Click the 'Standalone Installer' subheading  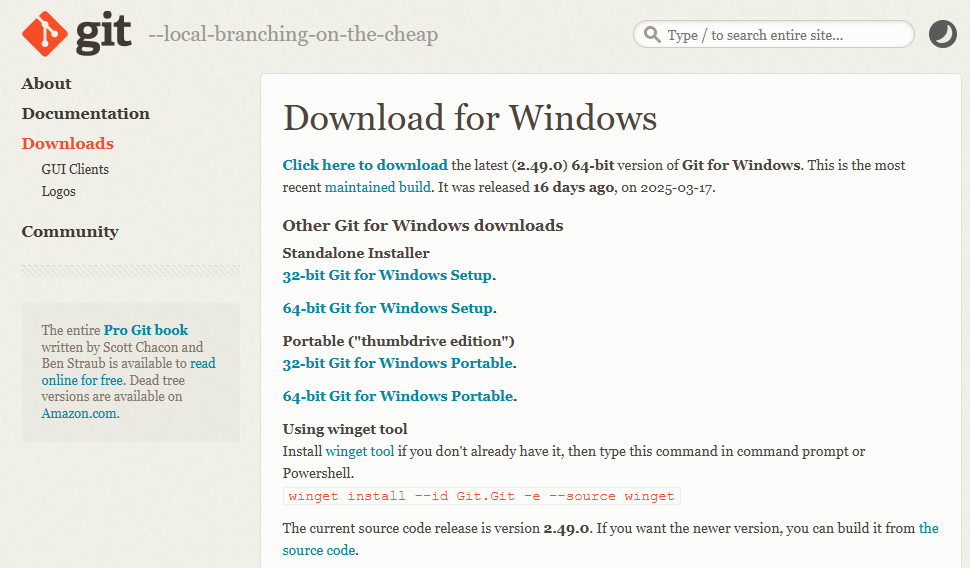pos(356,253)
